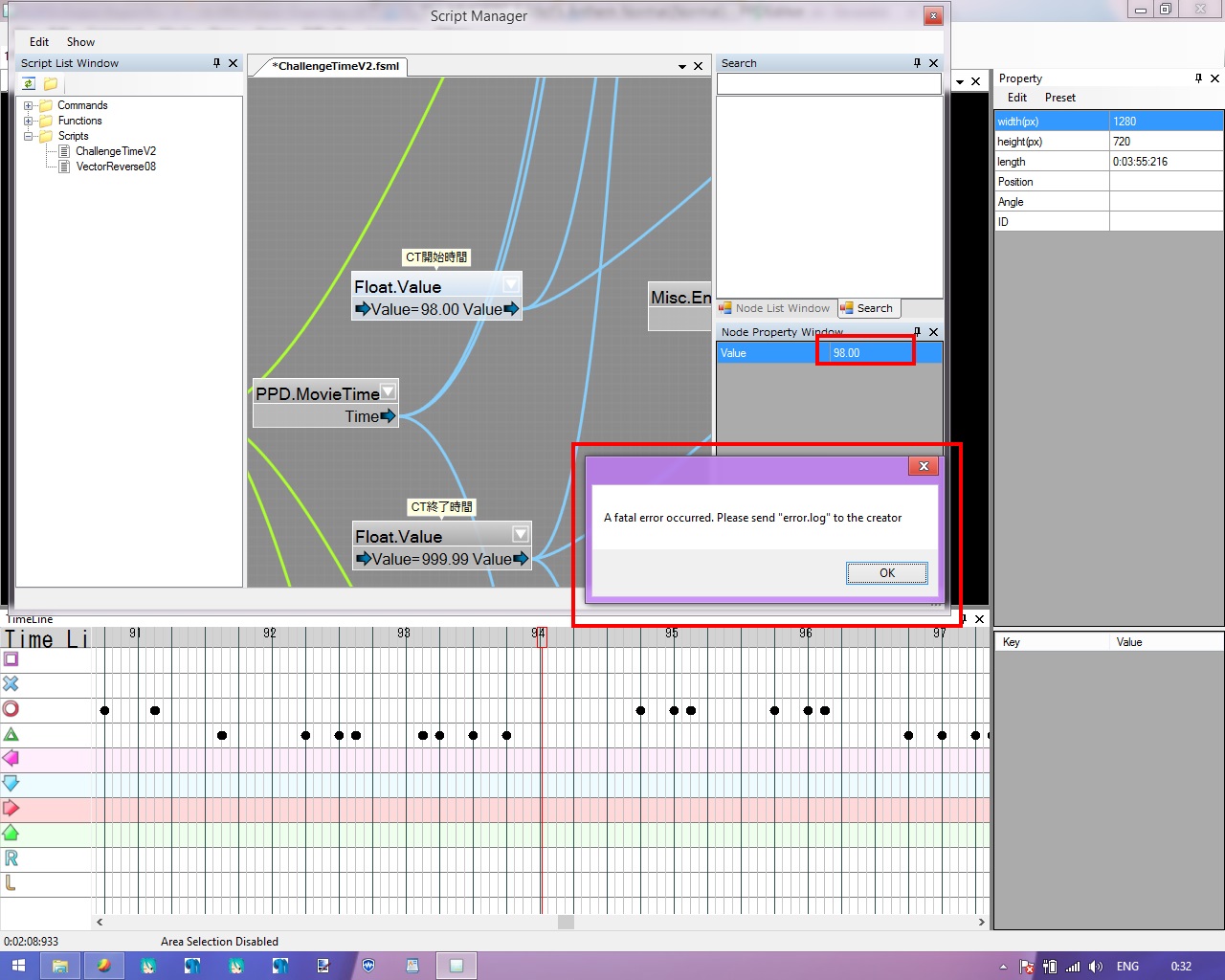Select the Circle button row icon in timeline
This screenshot has width=1225, height=980.
(11, 709)
